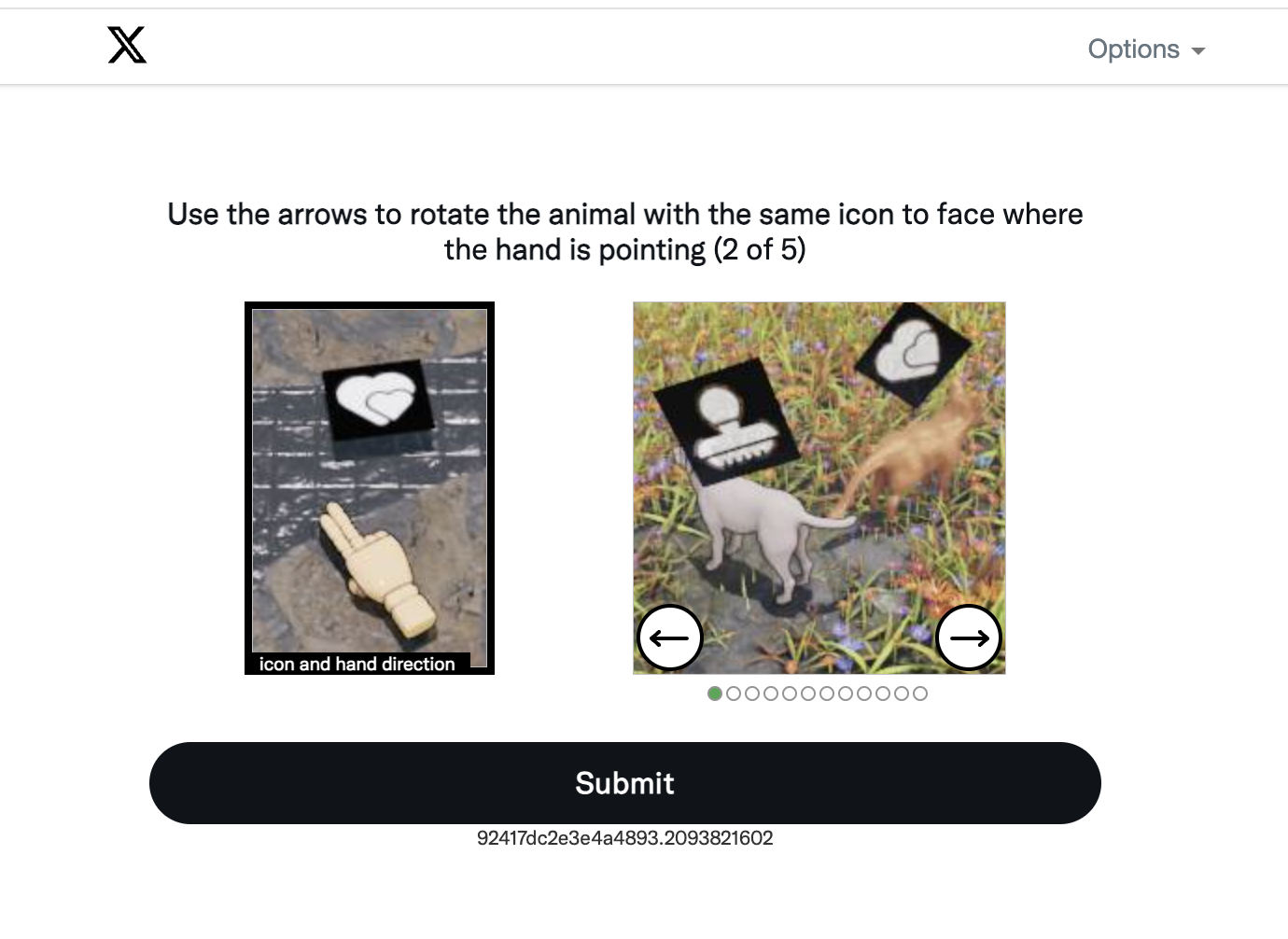Select the second position dot

coord(734,694)
